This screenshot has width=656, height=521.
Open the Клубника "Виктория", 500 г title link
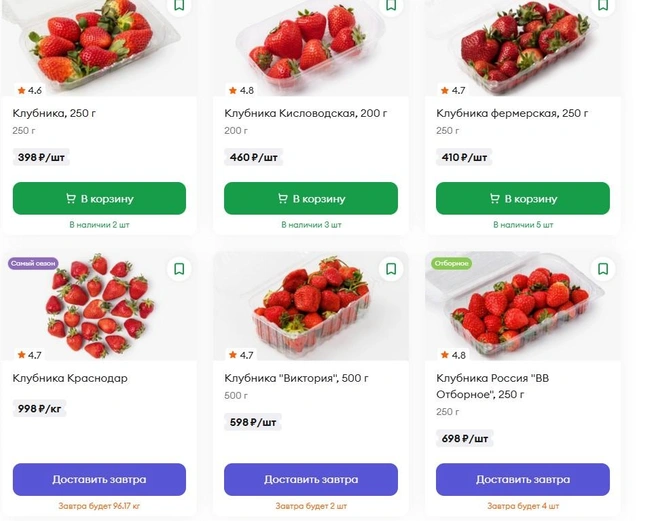click(296, 378)
